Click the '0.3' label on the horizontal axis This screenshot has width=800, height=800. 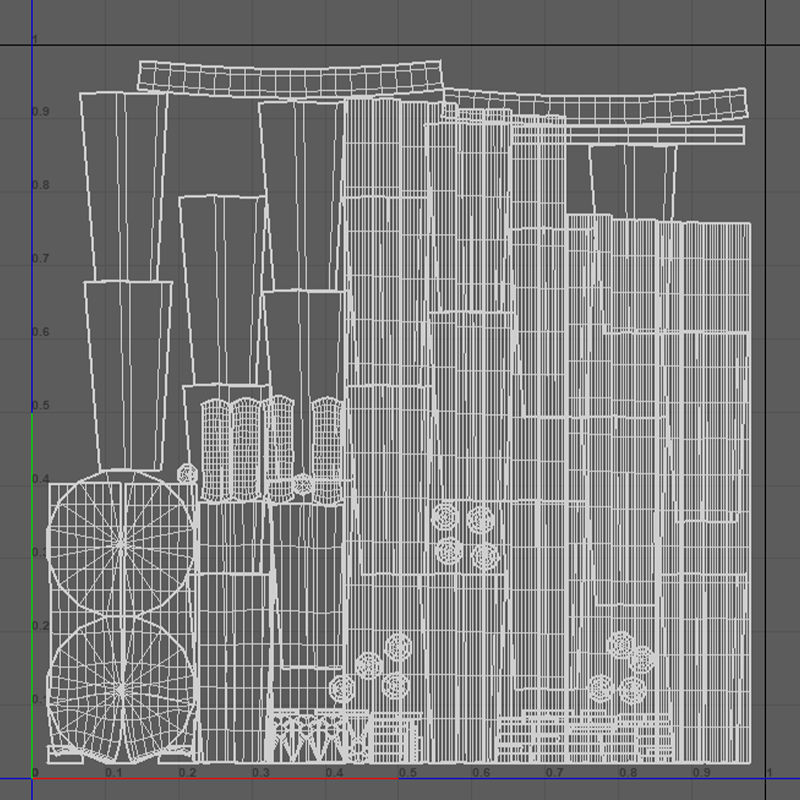[261, 772]
